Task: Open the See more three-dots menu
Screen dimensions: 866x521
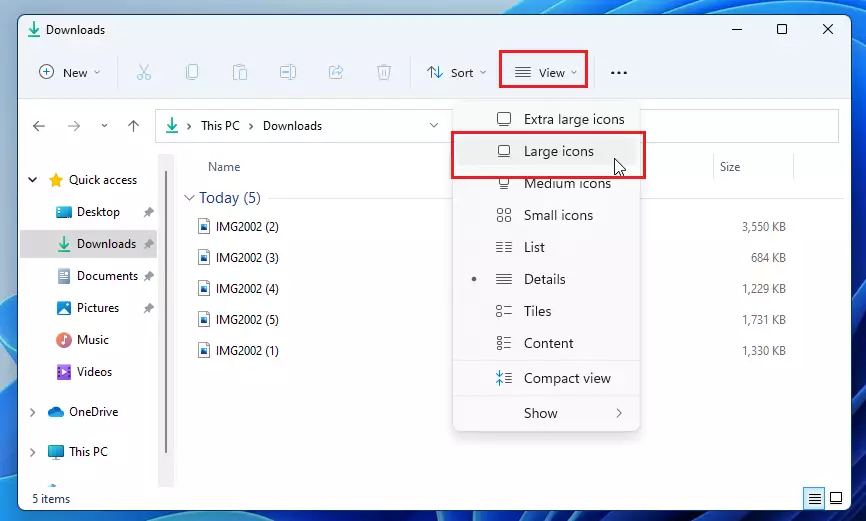Action: coord(619,73)
